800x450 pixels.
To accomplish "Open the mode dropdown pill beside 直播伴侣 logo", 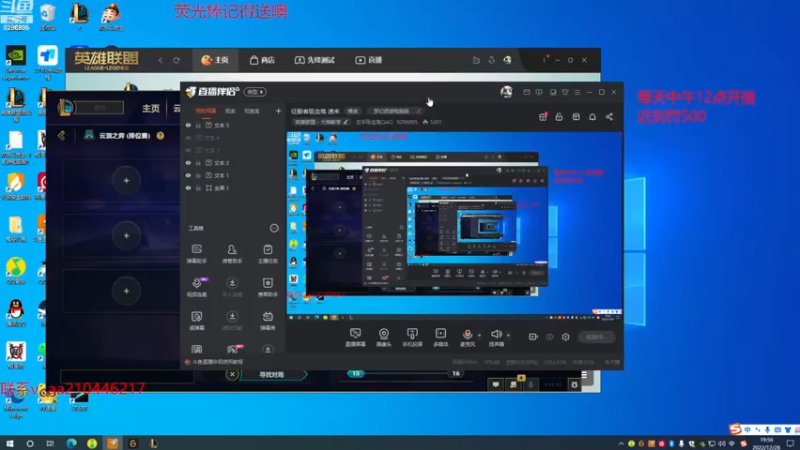I will click(255, 92).
